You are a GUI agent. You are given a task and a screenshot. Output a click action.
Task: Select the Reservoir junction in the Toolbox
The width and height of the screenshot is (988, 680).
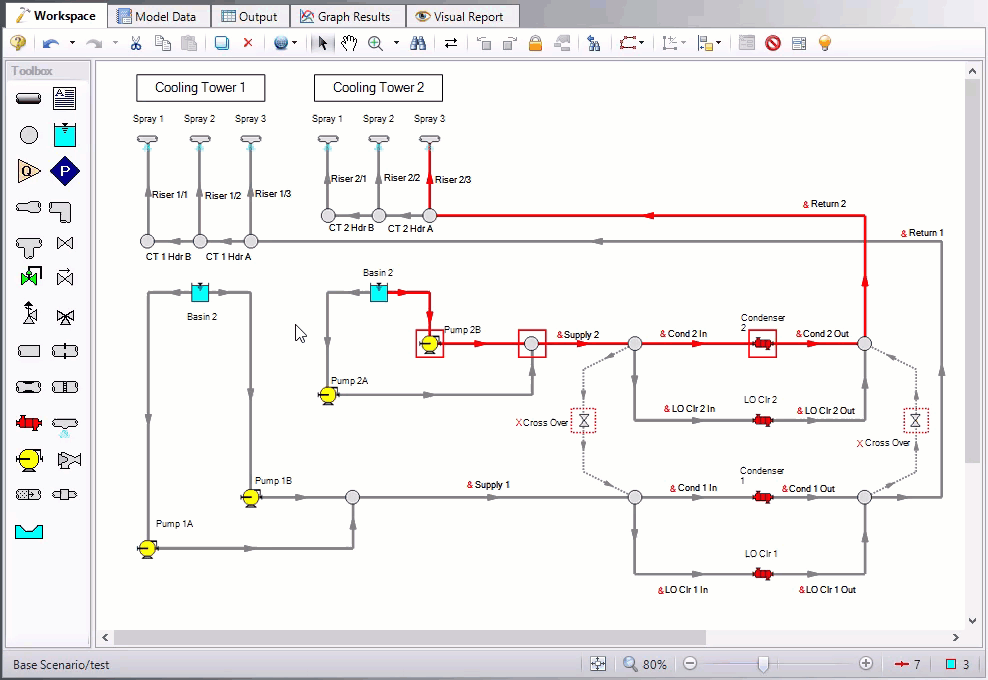(64, 134)
